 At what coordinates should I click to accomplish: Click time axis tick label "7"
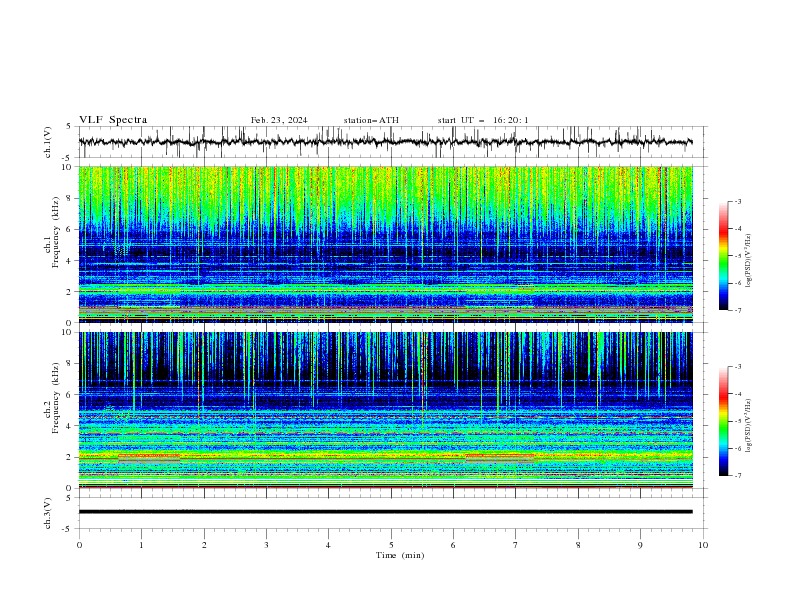click(x=515, y=545)
